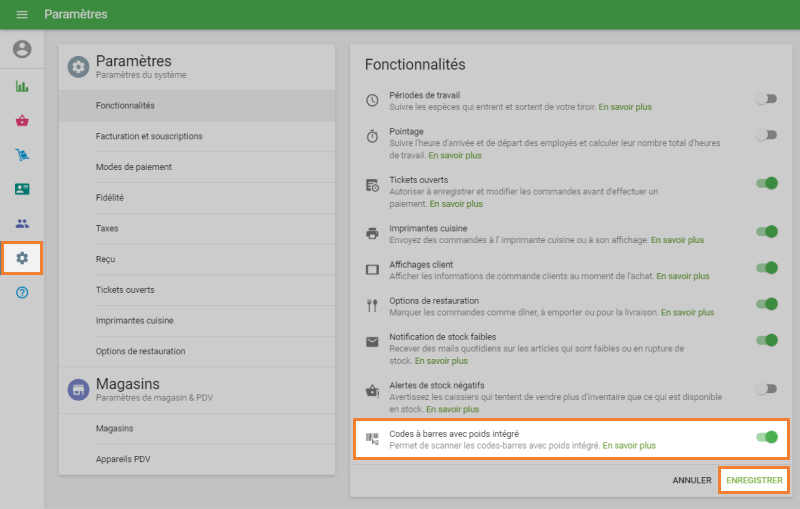800x509 pixels.
Task: Click the settings gear sidebar icon
Action: tap(22, 258)
